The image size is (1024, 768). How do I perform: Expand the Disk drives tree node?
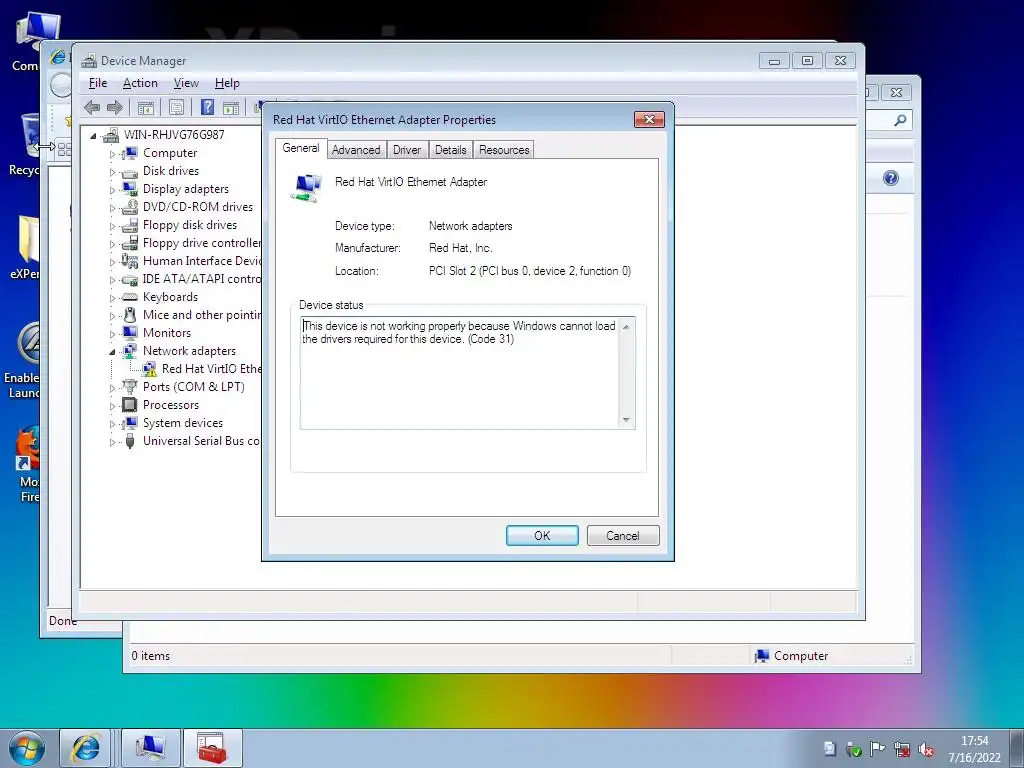pos(112,172)
